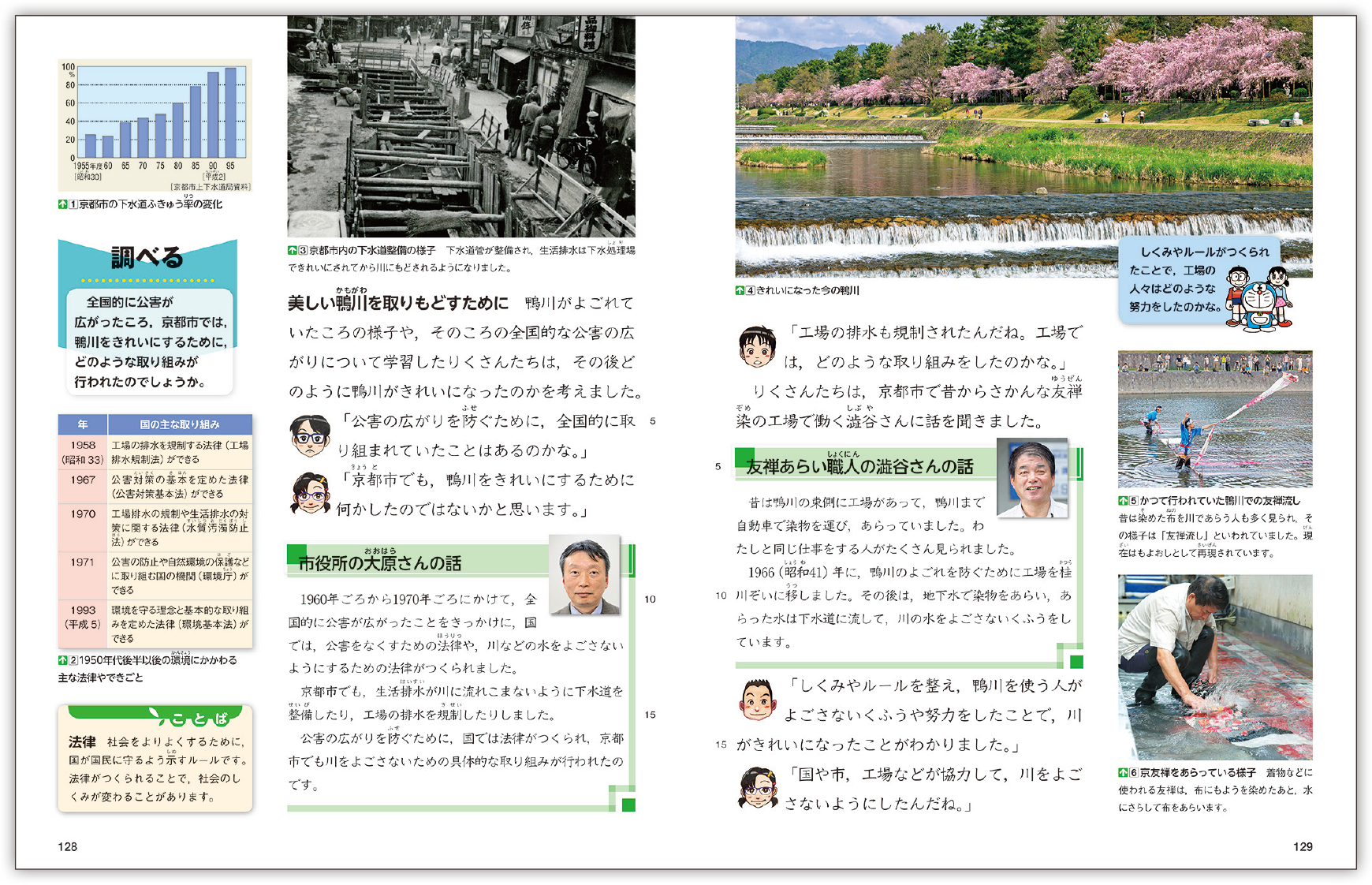Select the 市役所の大原さんの話 heading
Image resolution: width=1372 pixels, height=885 pixels.
point(379,563)
